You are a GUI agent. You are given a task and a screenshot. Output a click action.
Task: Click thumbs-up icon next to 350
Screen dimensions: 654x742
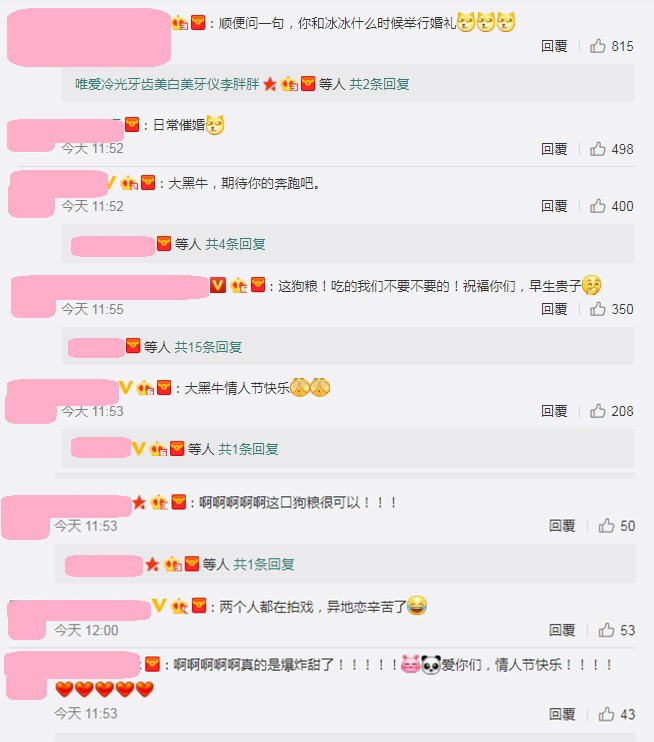click(597, 309)
